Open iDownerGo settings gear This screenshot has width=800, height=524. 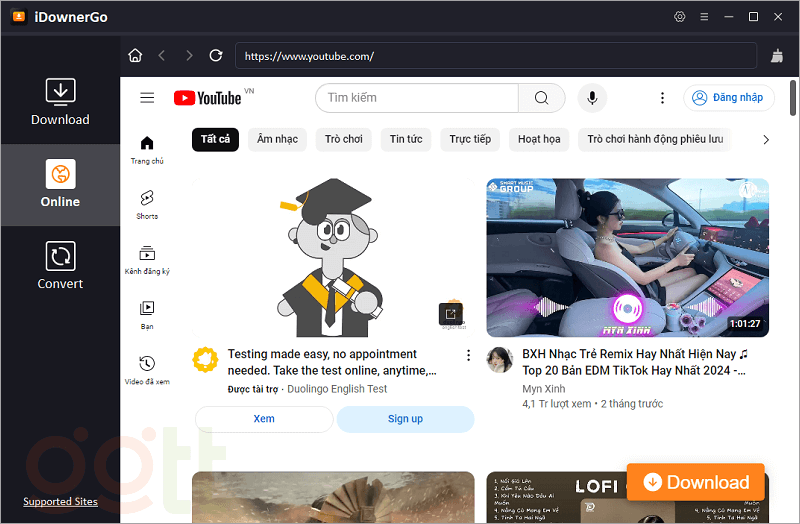[x=680, y=17]
